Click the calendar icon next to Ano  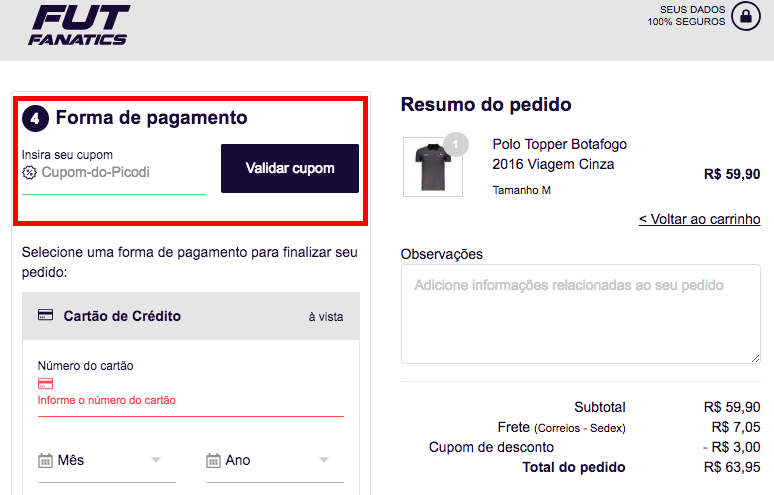click(213, 460)
